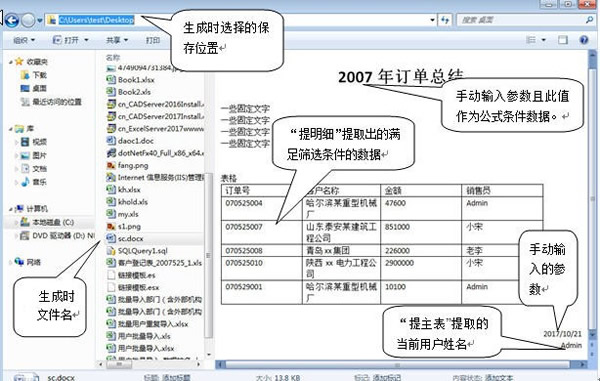The height and width of the screenshot is (381, 600).
Task: Open the 组织 menu
Action: point(24,40)
